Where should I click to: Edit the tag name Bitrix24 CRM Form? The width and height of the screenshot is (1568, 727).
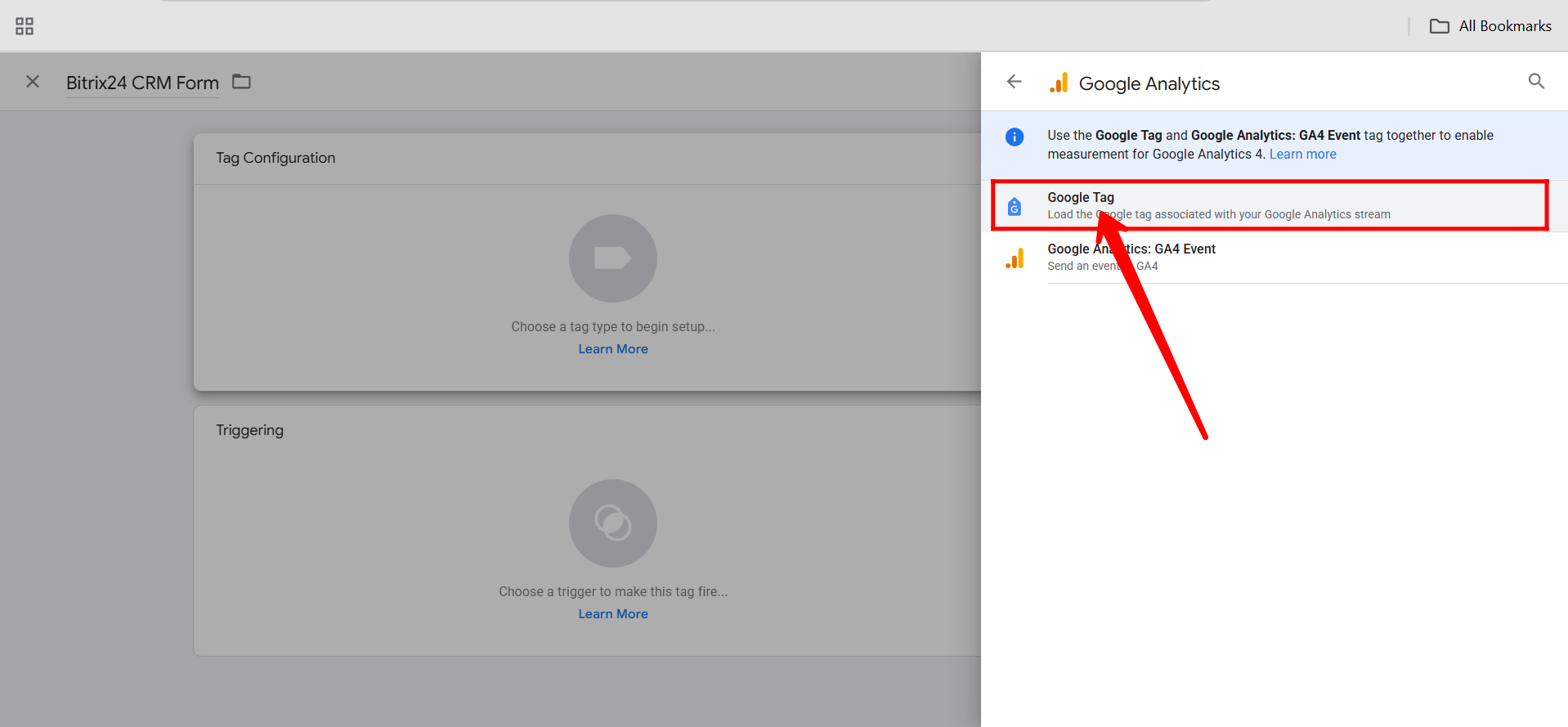tap(142, 83)
